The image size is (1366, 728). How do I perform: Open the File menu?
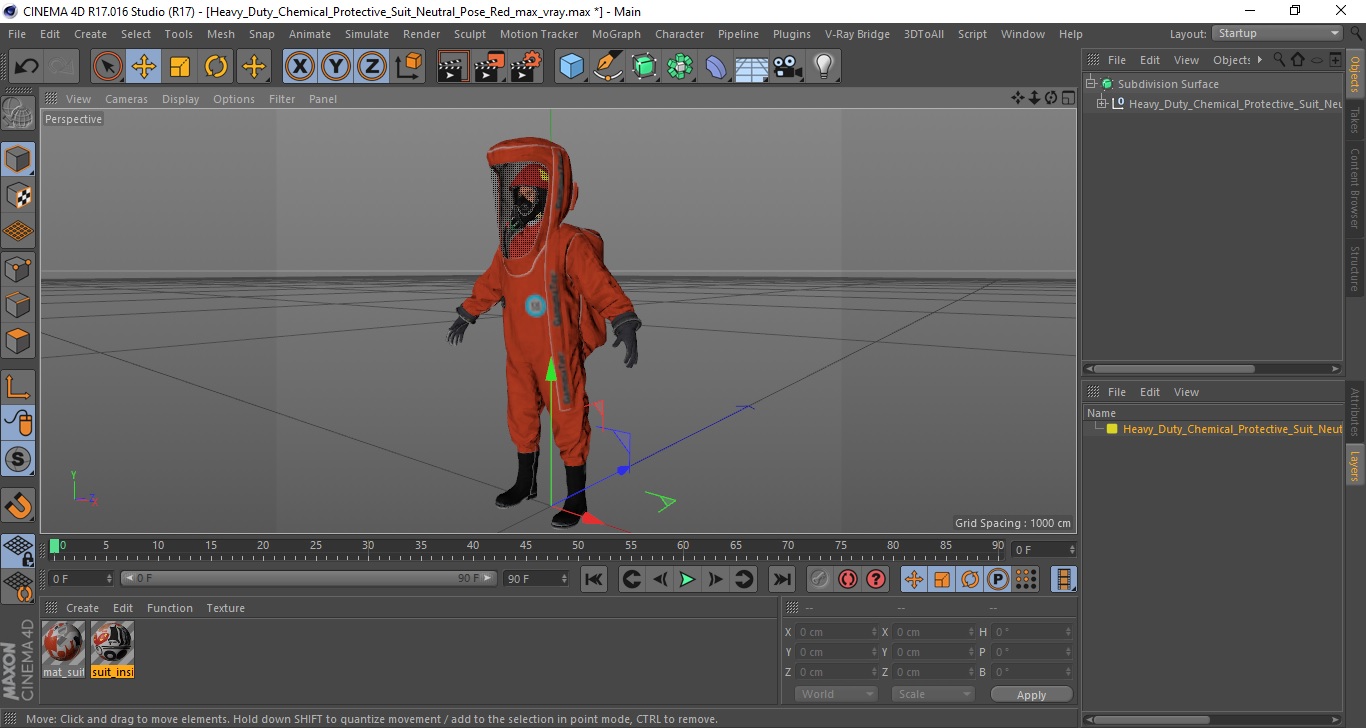coord(17,34)
